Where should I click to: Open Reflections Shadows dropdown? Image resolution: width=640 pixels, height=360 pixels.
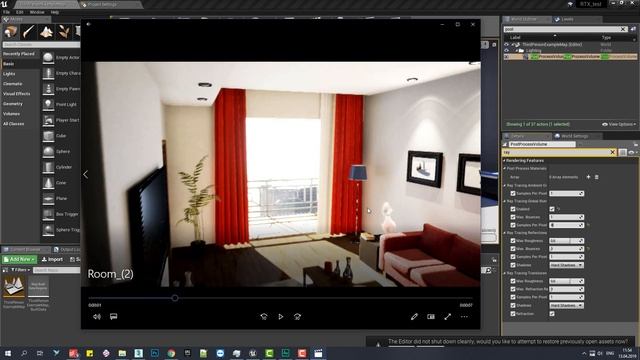click(x=566, y=265)
